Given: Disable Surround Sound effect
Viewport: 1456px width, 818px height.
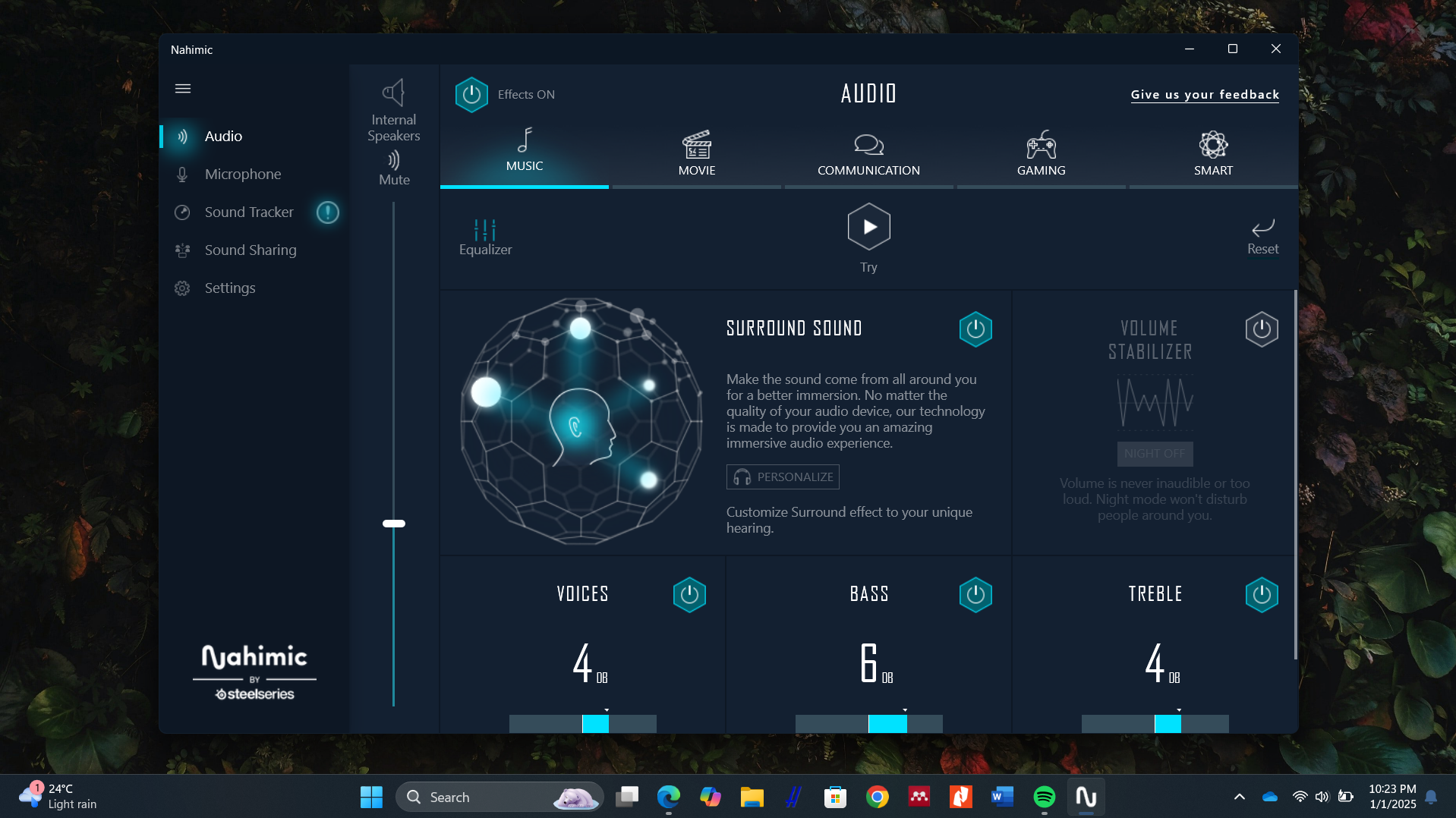Looking at the screenshot, I should [x=975, y=329].
